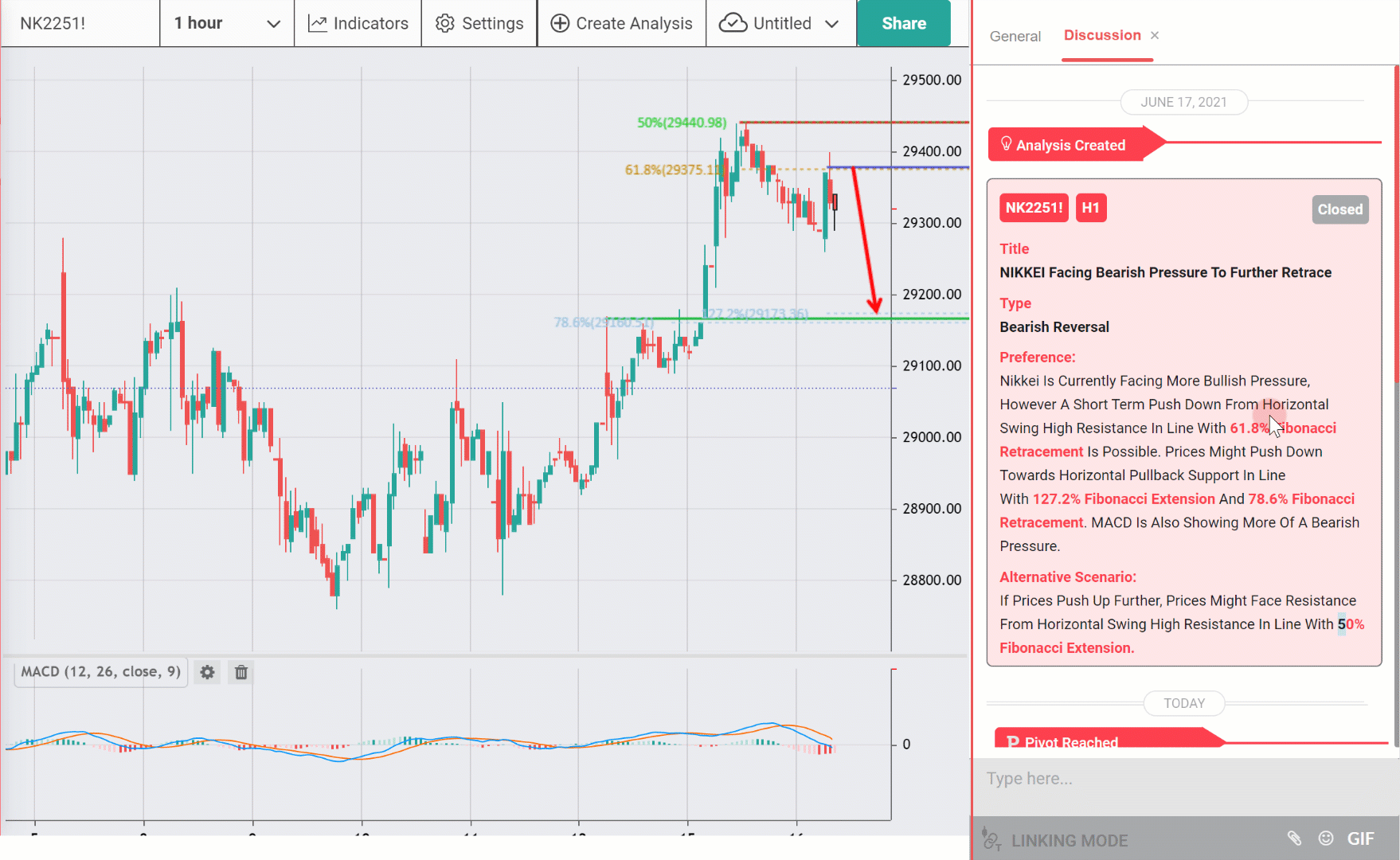
Task: Open the emoji picker icon
Action: tap(1326, 838)
